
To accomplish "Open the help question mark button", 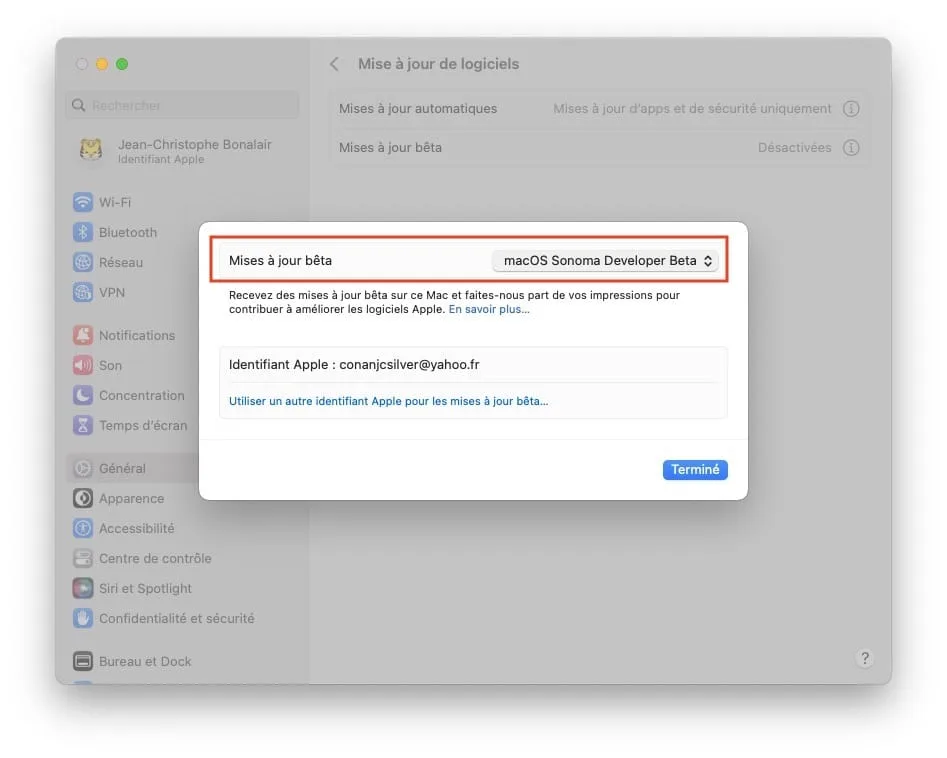I will [864, 658].
